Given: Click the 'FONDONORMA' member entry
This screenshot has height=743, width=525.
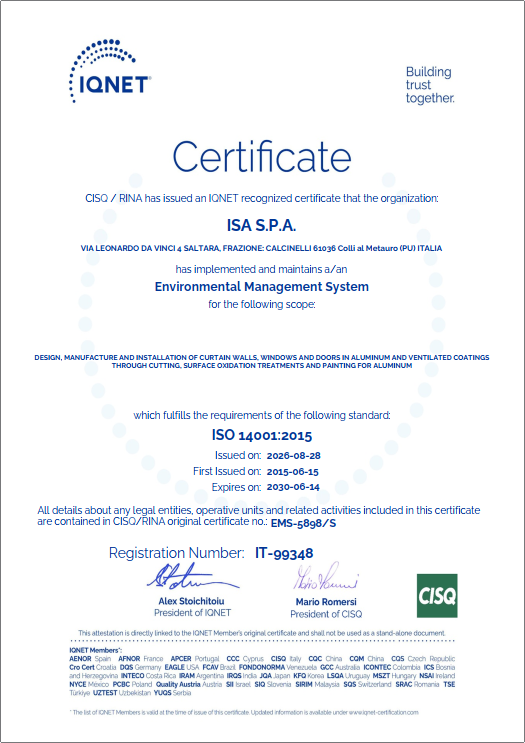Looking at the screenshot, I should pos(278,668).
